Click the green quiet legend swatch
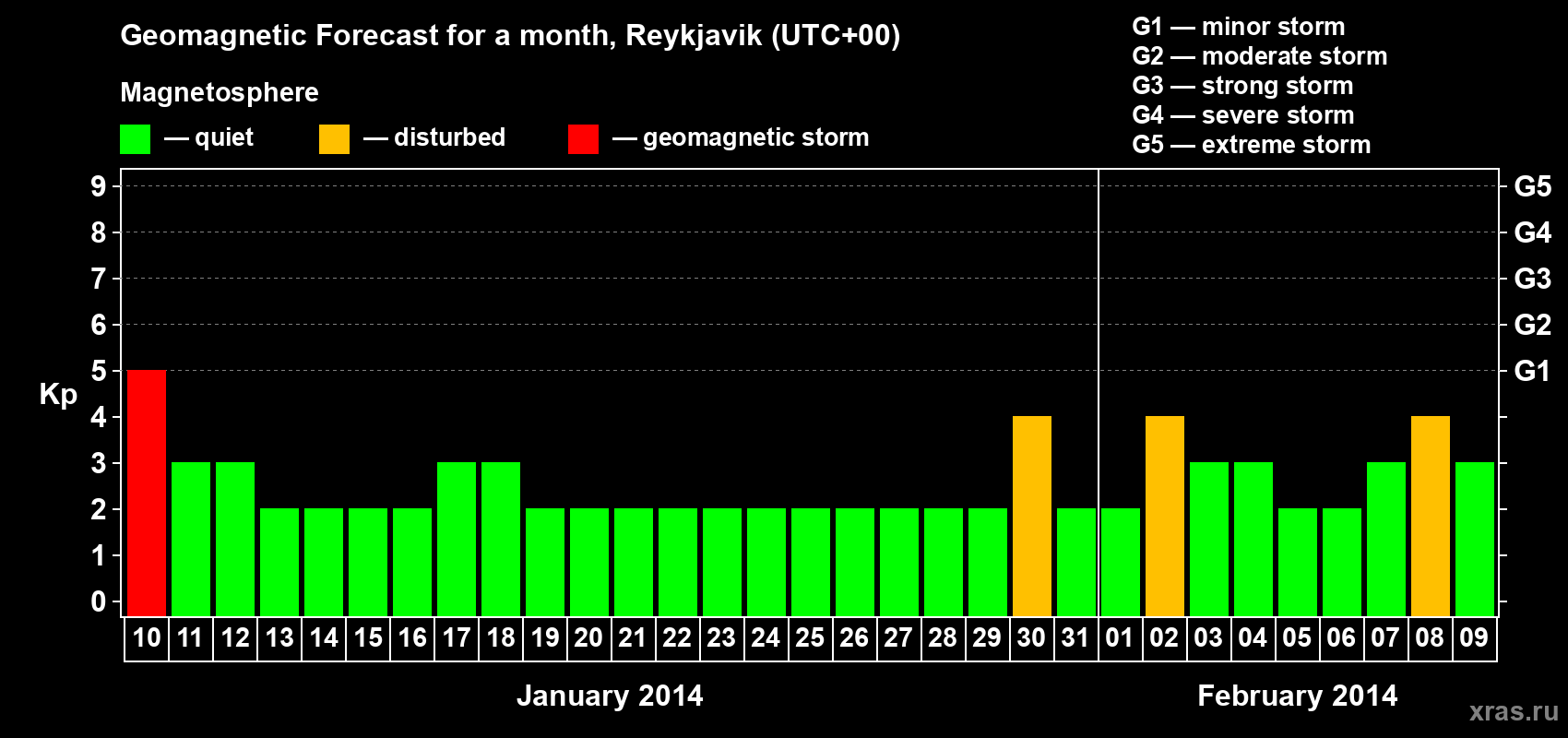1568x738 pixels. [x=135, y=139]
